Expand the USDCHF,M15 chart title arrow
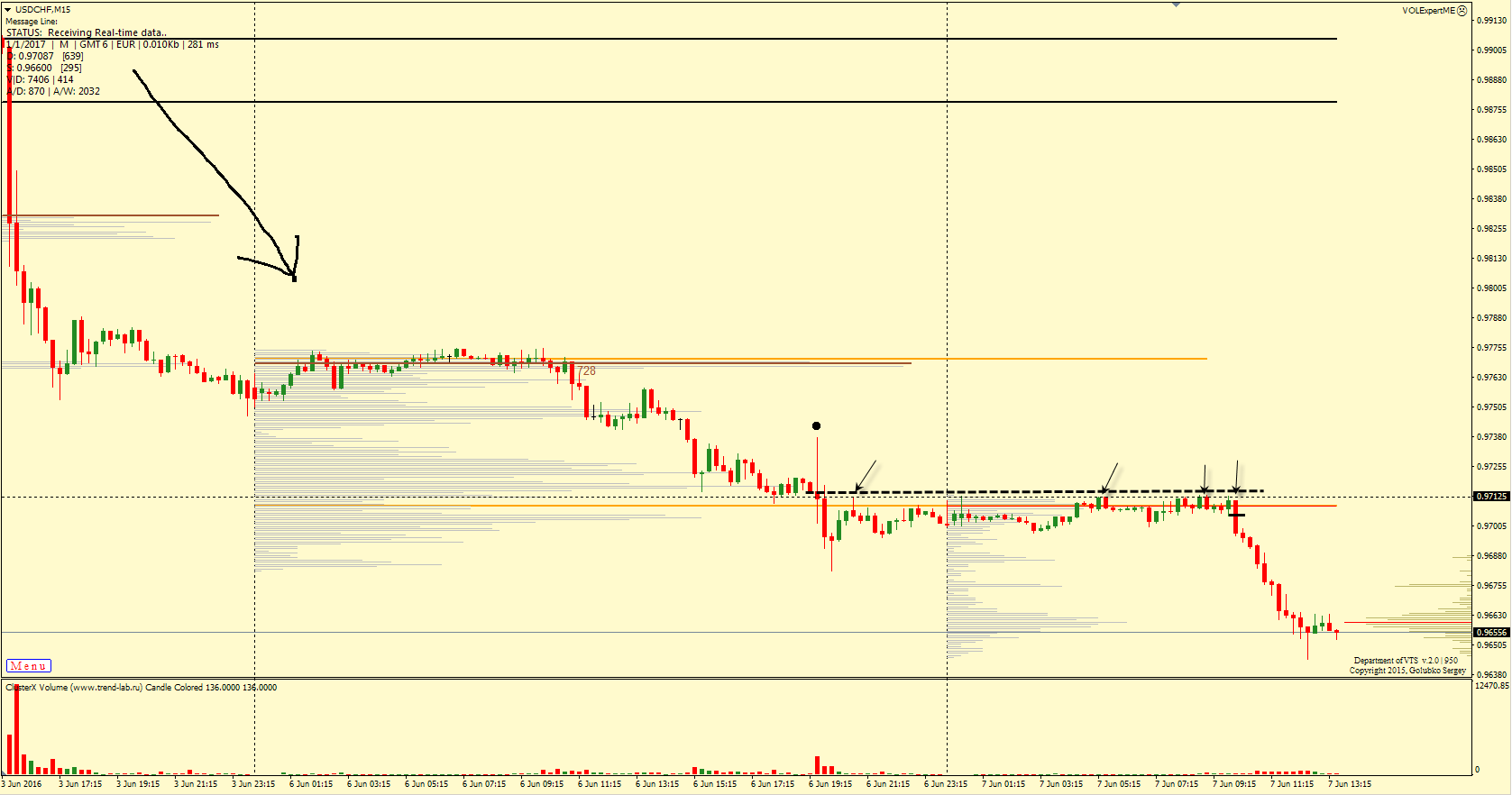This screenshot has height=795, width=1512. [7, 10]
